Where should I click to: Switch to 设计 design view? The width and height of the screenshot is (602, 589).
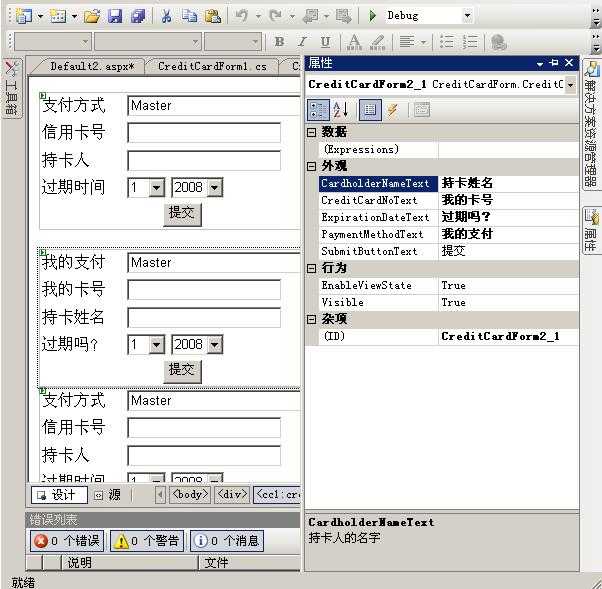point(59,495)
